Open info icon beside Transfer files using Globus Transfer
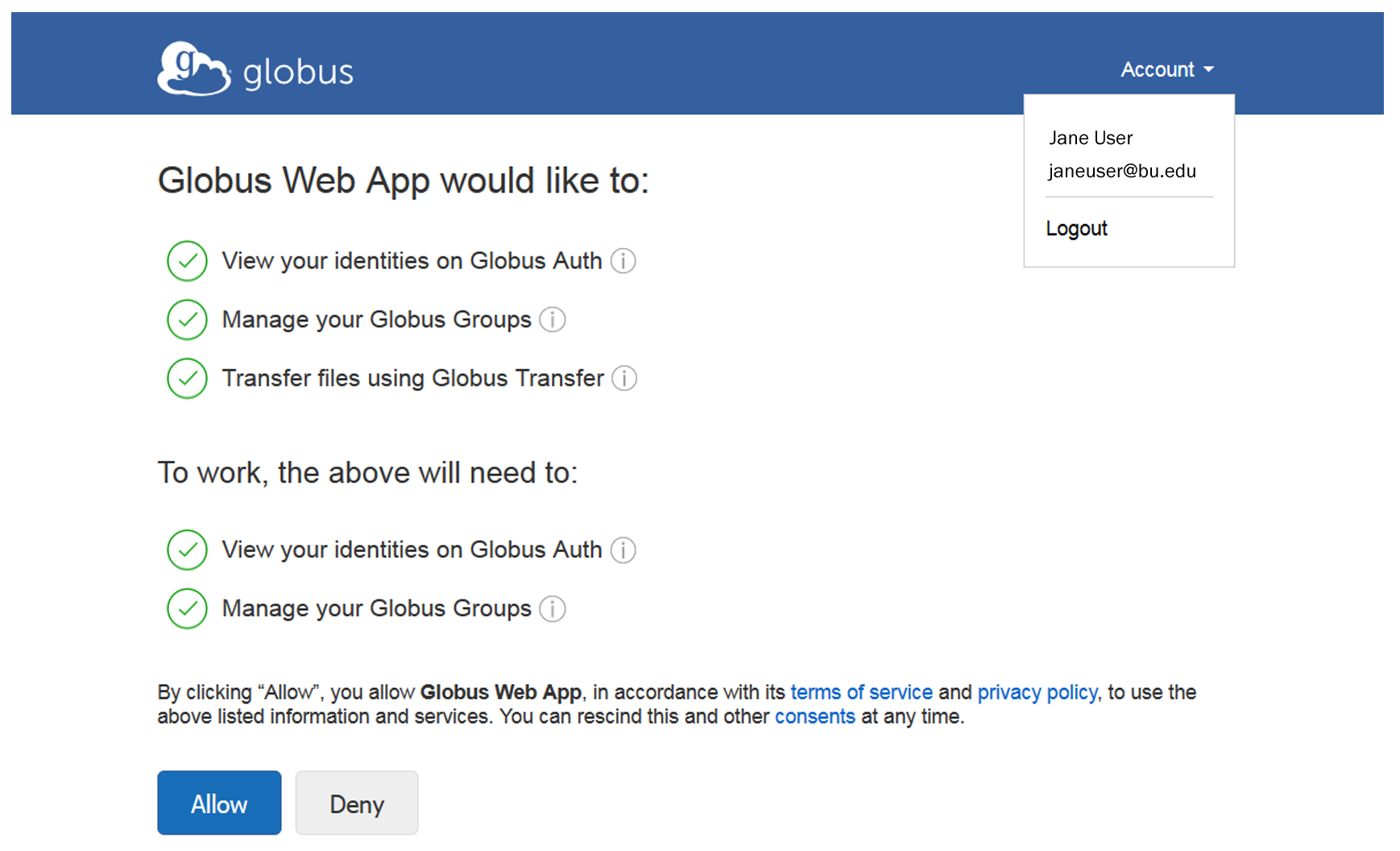 point(624,379)
